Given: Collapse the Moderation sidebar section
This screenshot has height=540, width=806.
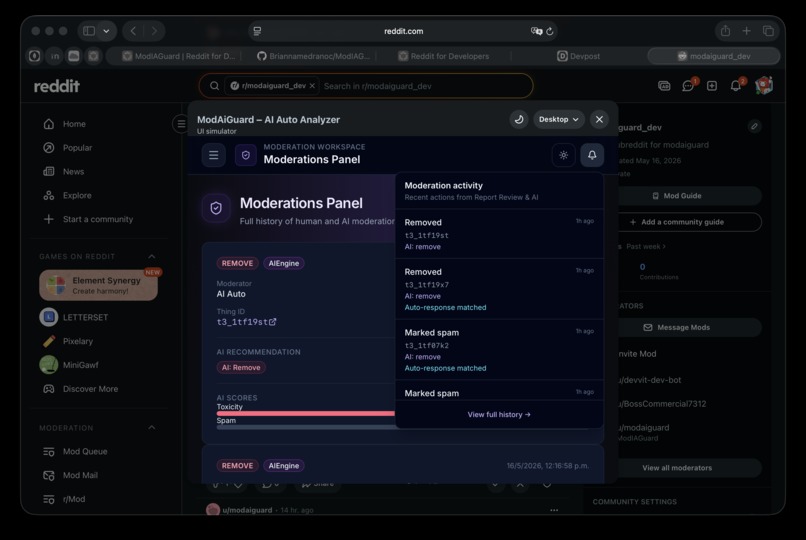Looking at the screenshot, I should pyautogui.click(x=152, y=427).
